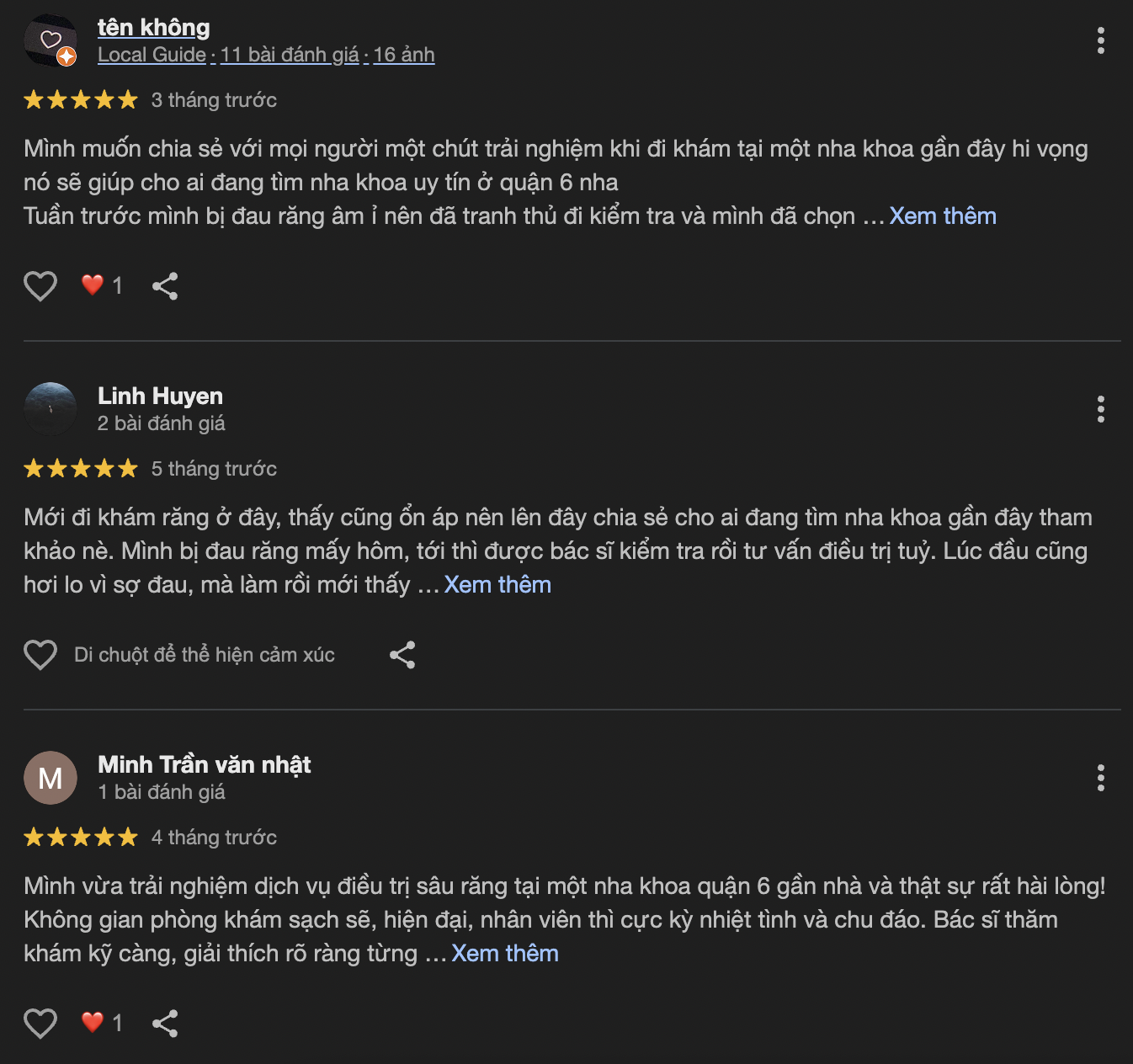This screenshot has width=1133, height=1064.
Task: Click red heart reaction on tên không's review
Action: (93, 285)
